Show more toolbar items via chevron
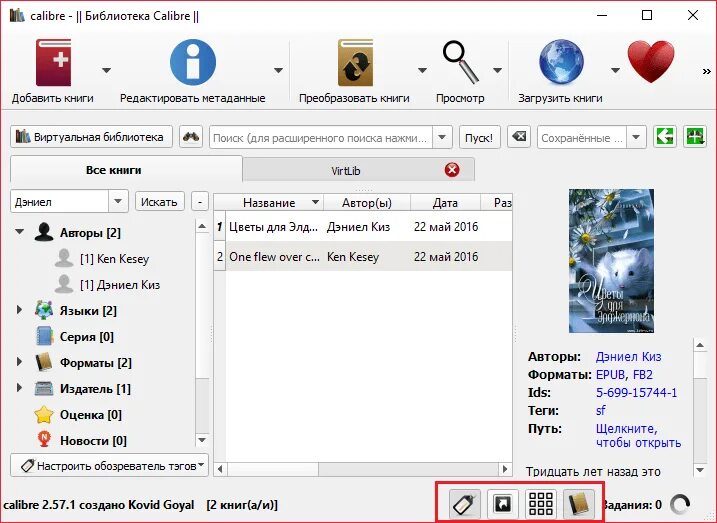This screenshot has width=717, height=523. (x=706, y=71)
